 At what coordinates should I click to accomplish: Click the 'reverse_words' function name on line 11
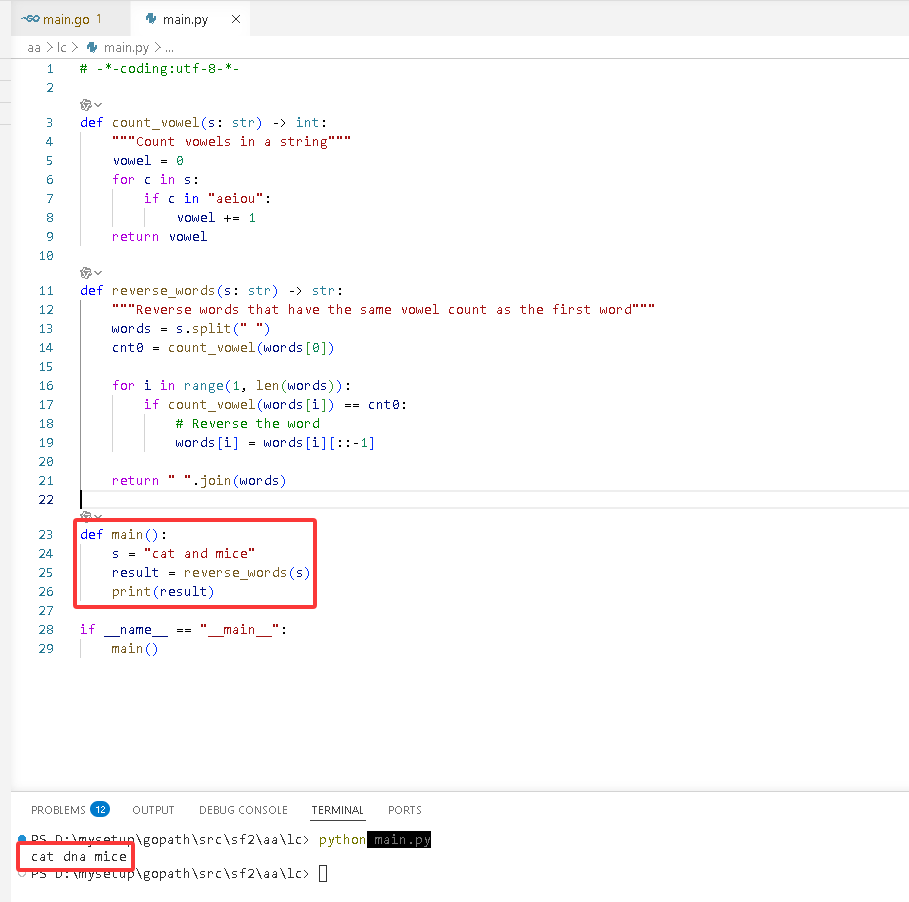163,291
